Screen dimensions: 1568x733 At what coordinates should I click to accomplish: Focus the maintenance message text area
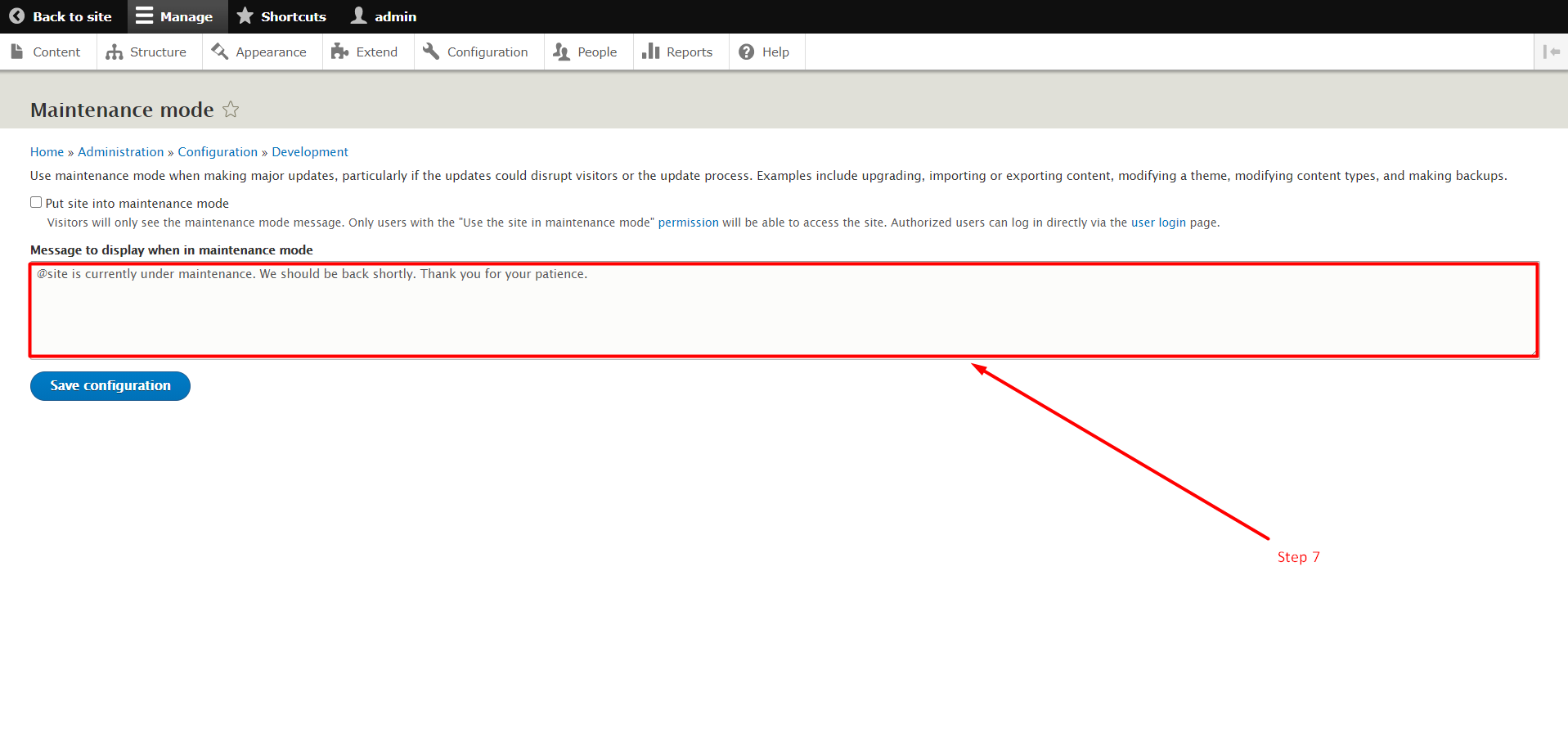click(x=784, y=310)
